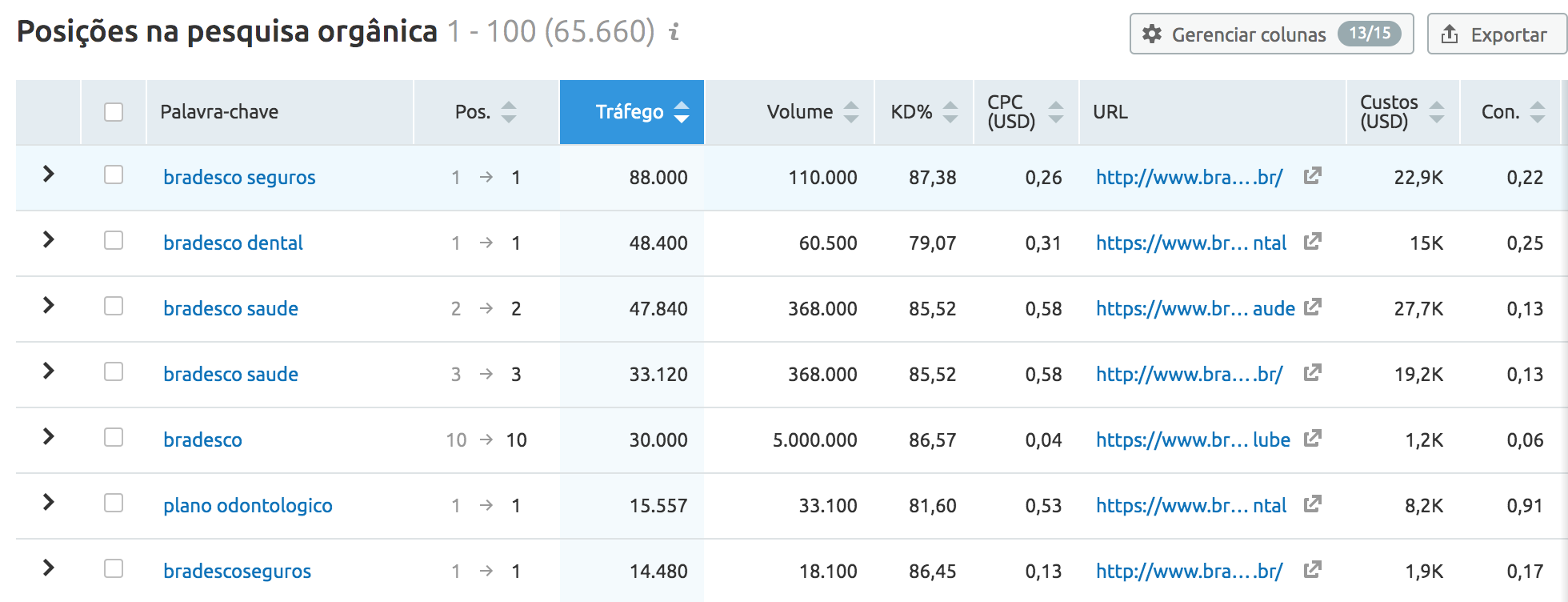The image size is (1568, 602).
Task: Open URL link for bradesco seguros row
Action: (x=1189, y=178)
